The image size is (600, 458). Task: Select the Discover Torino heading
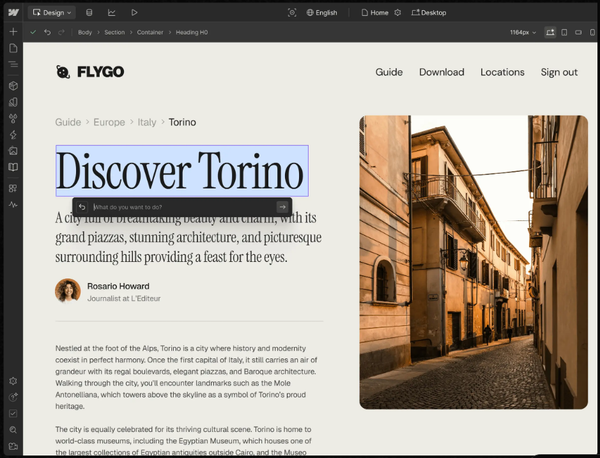tap(182, 171)
